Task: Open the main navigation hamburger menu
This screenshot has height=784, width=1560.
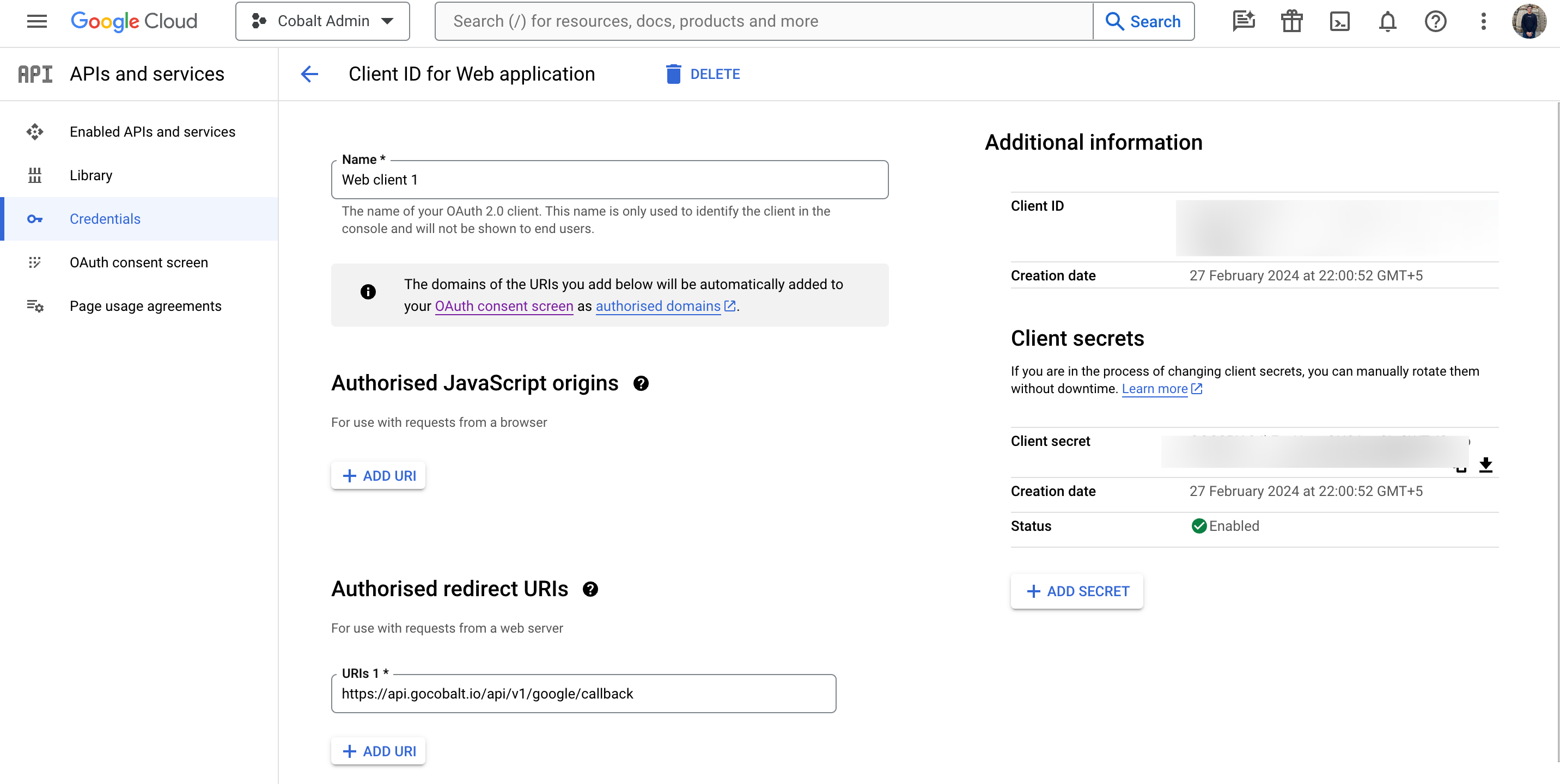Action: (x=36, y=22)
